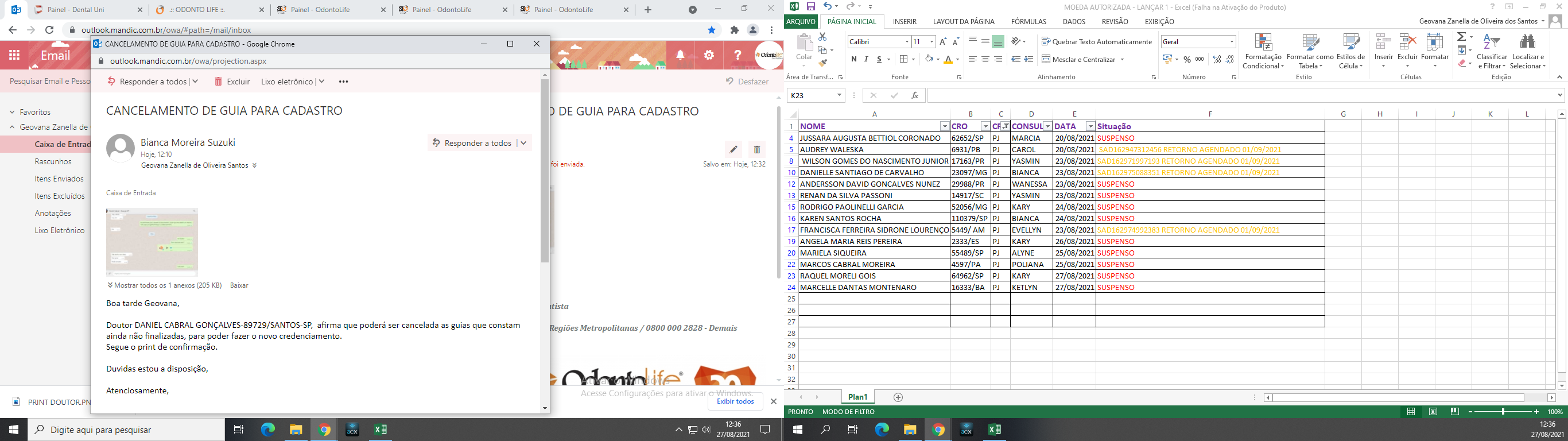Toggle bold formatting (N) in Excel

point(853,60)
